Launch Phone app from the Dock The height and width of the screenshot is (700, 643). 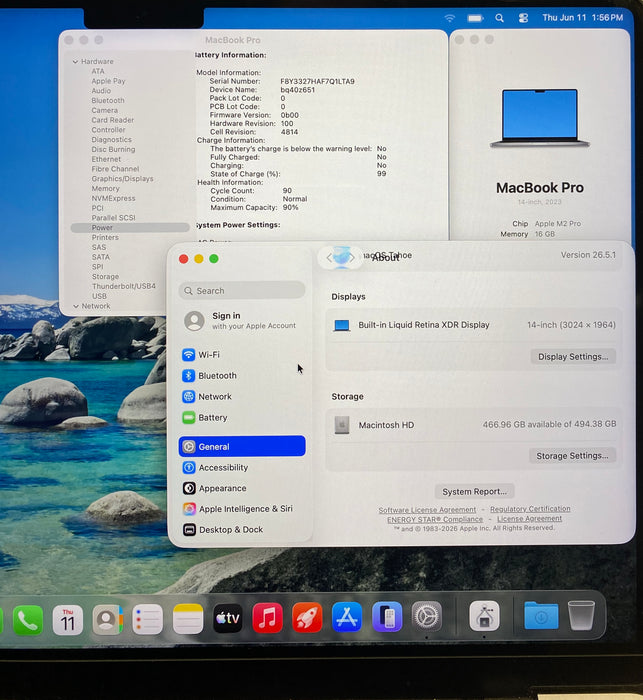pyautogui.click(x=28, y=620)
